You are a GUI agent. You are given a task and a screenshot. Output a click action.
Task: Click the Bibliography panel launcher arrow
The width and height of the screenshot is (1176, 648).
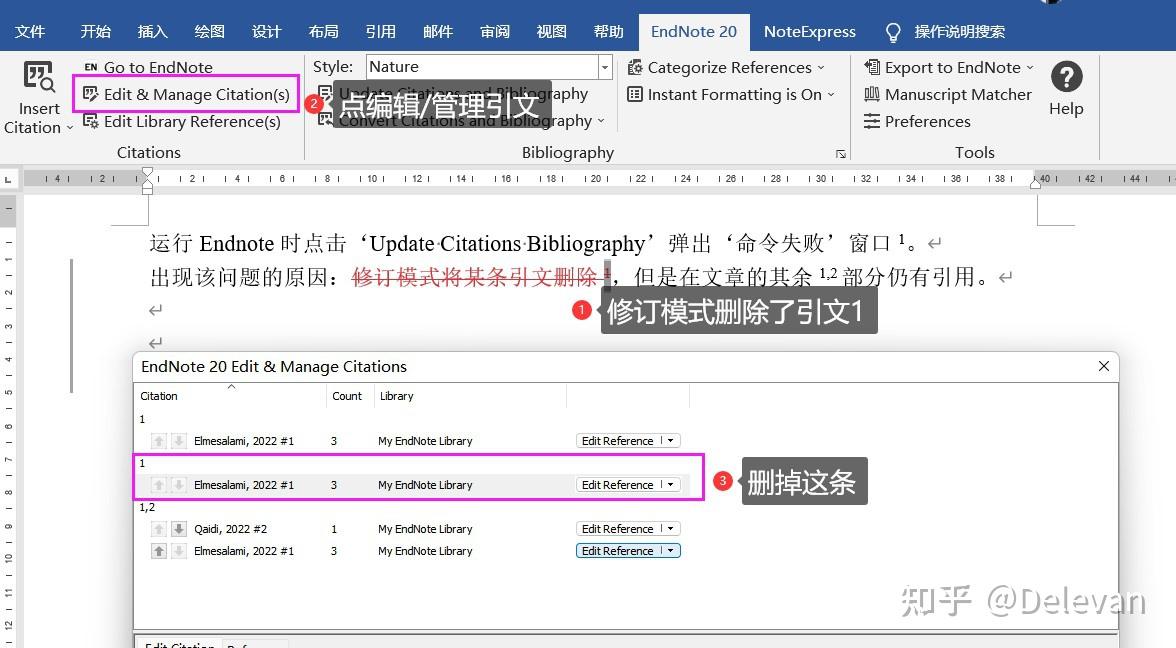(841, 154)
